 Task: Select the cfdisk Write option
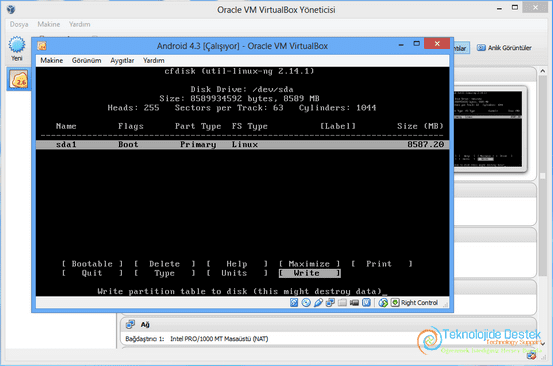310,273
